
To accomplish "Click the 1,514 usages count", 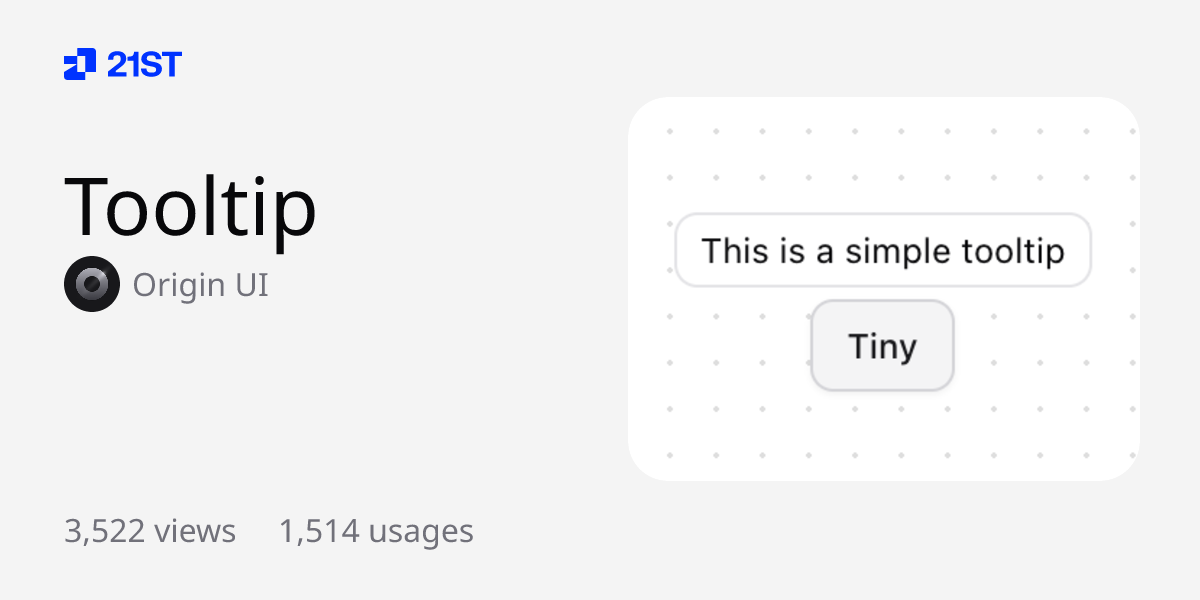I will click(376, 531).
